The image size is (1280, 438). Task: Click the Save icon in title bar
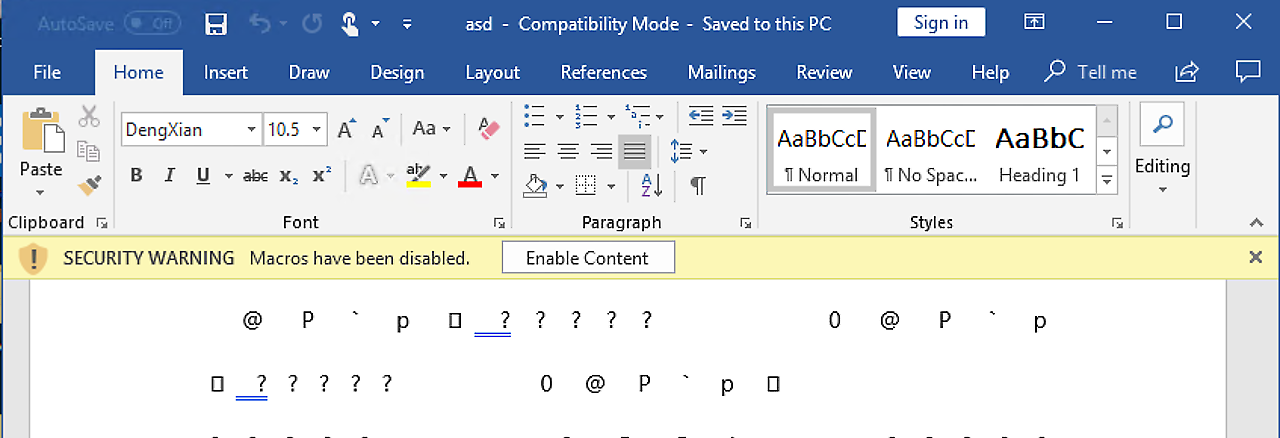point(214,22)
